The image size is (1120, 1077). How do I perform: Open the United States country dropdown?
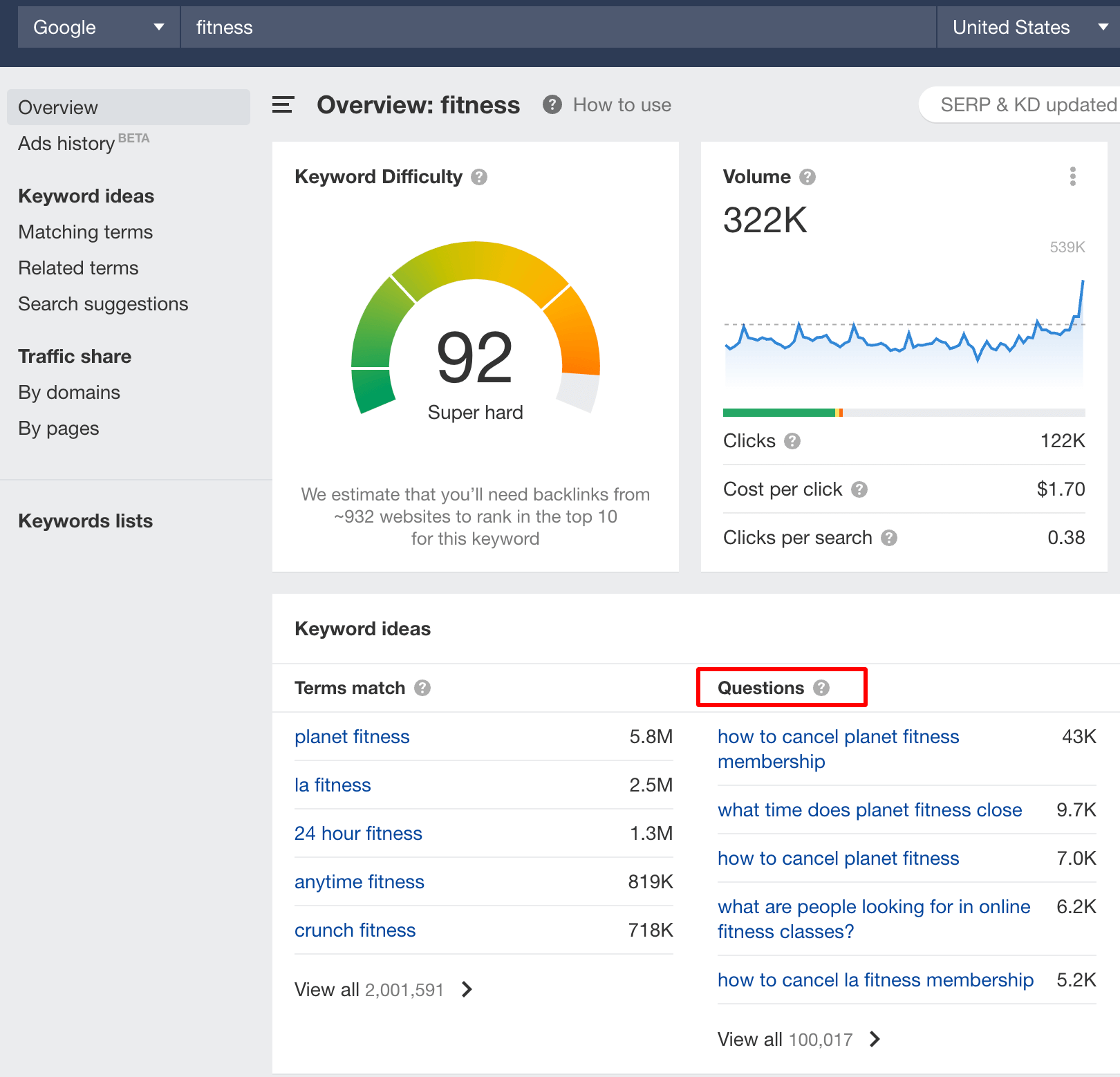1029,28
